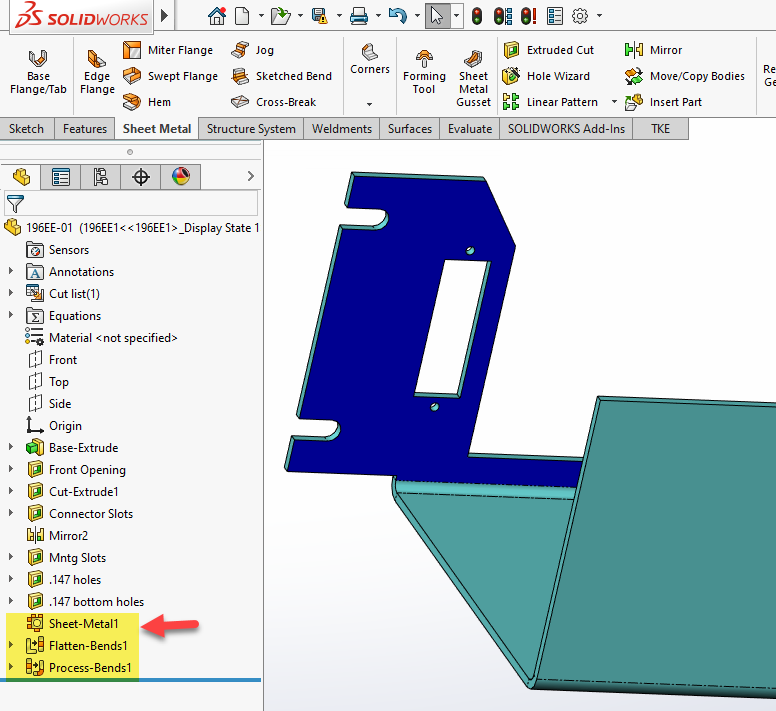Expand the Front Opening feature
The image size is (776, 711).
click(11, 469)
